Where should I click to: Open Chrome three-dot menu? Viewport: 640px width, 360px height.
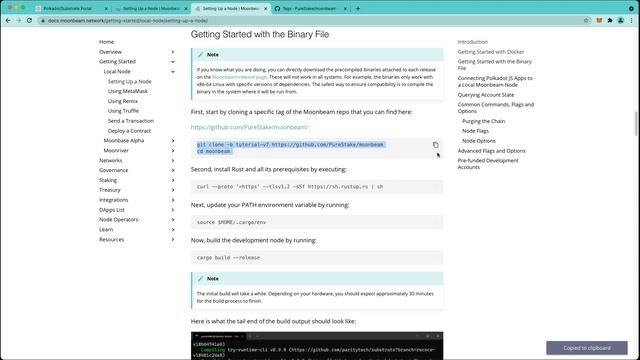[x=631, y=20]
